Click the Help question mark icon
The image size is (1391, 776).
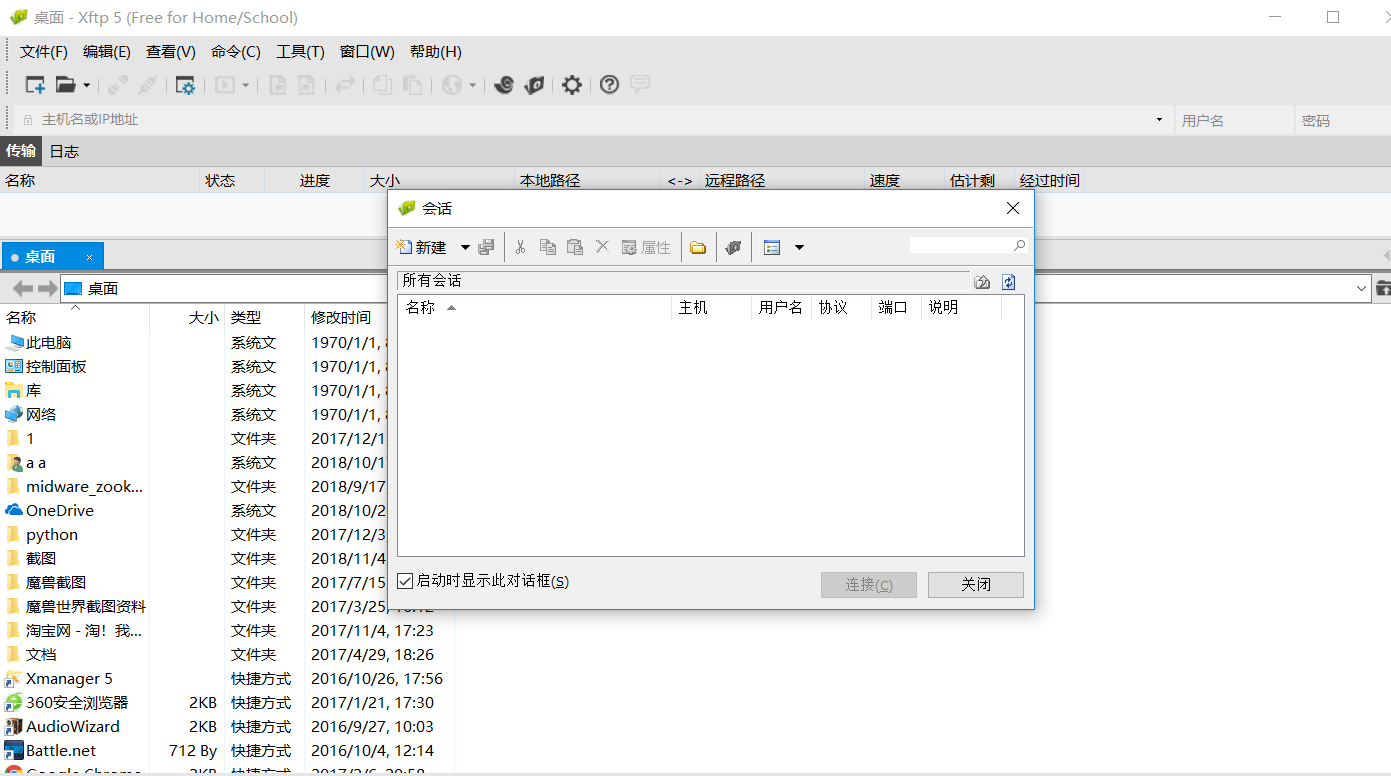[609, 85]
